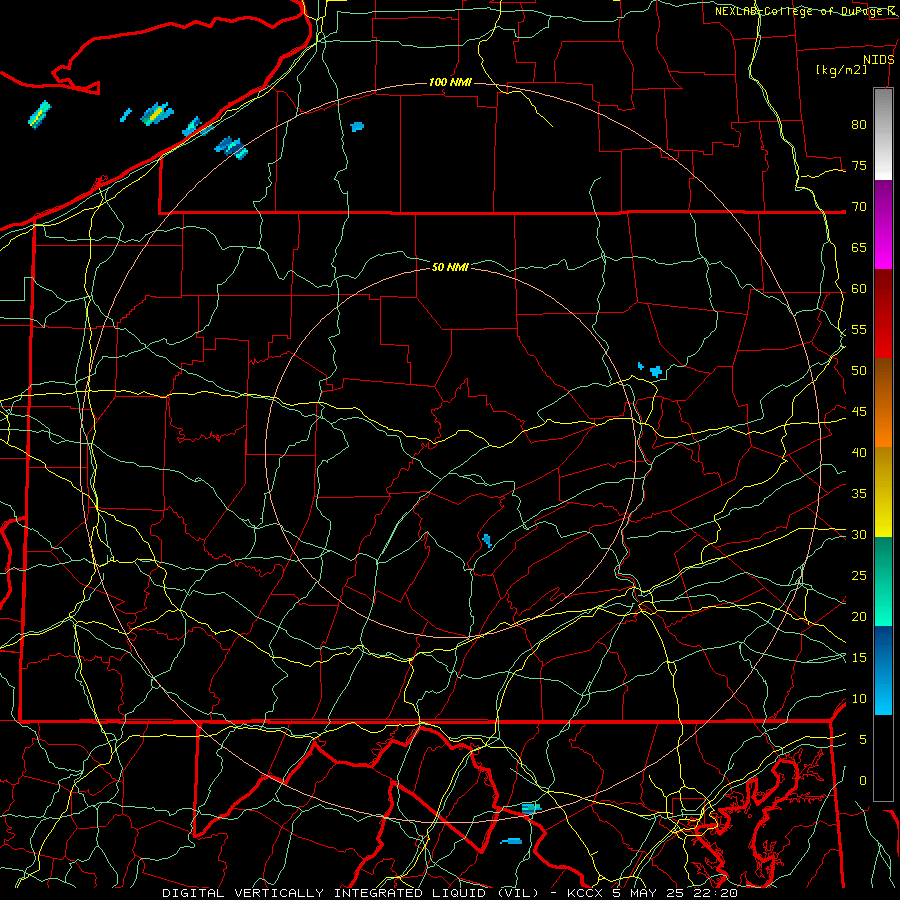This screenshot has height=900, width=900.
Task: Click the scale value "65"
Action: [859, 248]
